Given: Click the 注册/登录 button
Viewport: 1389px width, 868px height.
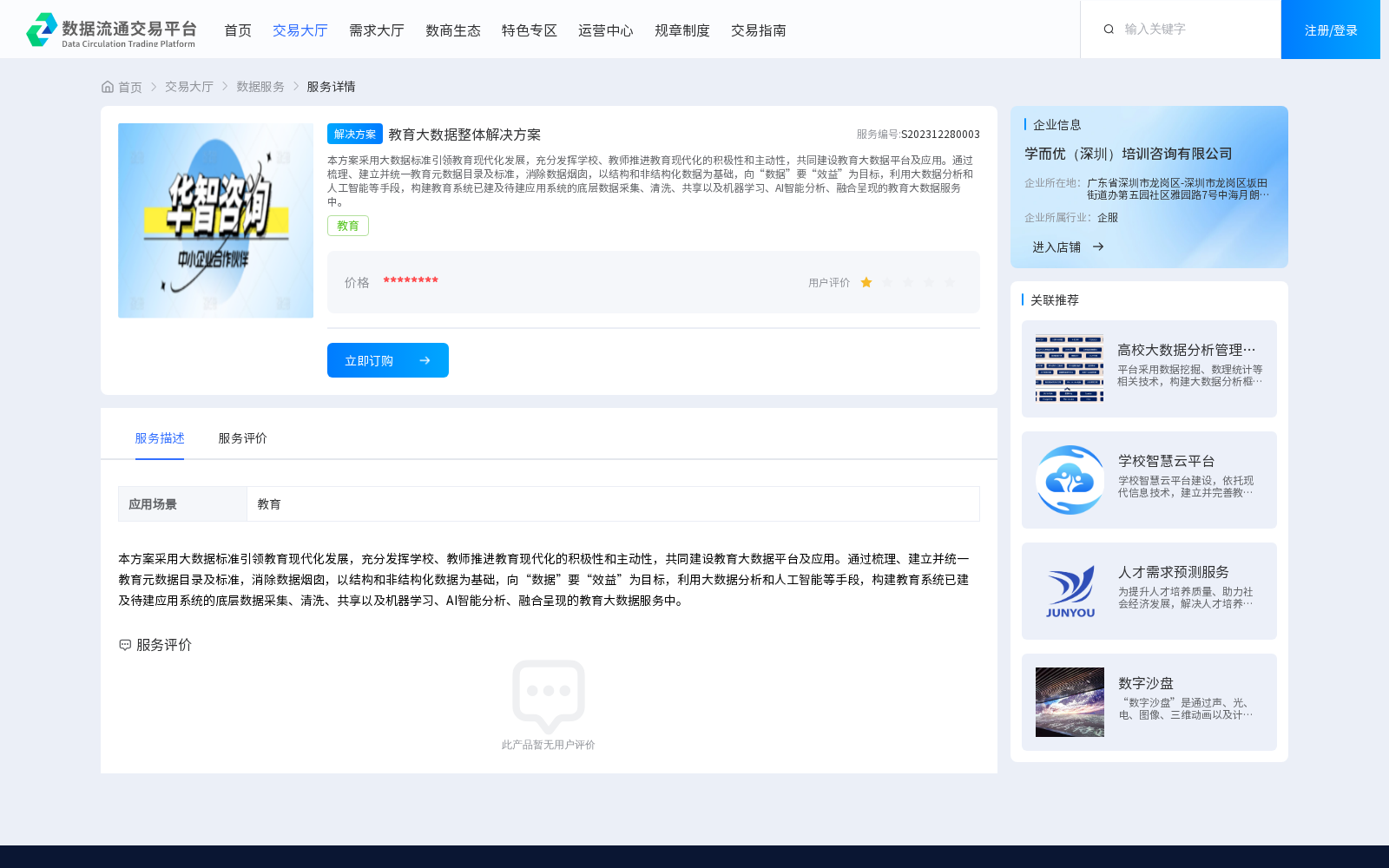Looking at the screenshot, I should [1331, 30].
